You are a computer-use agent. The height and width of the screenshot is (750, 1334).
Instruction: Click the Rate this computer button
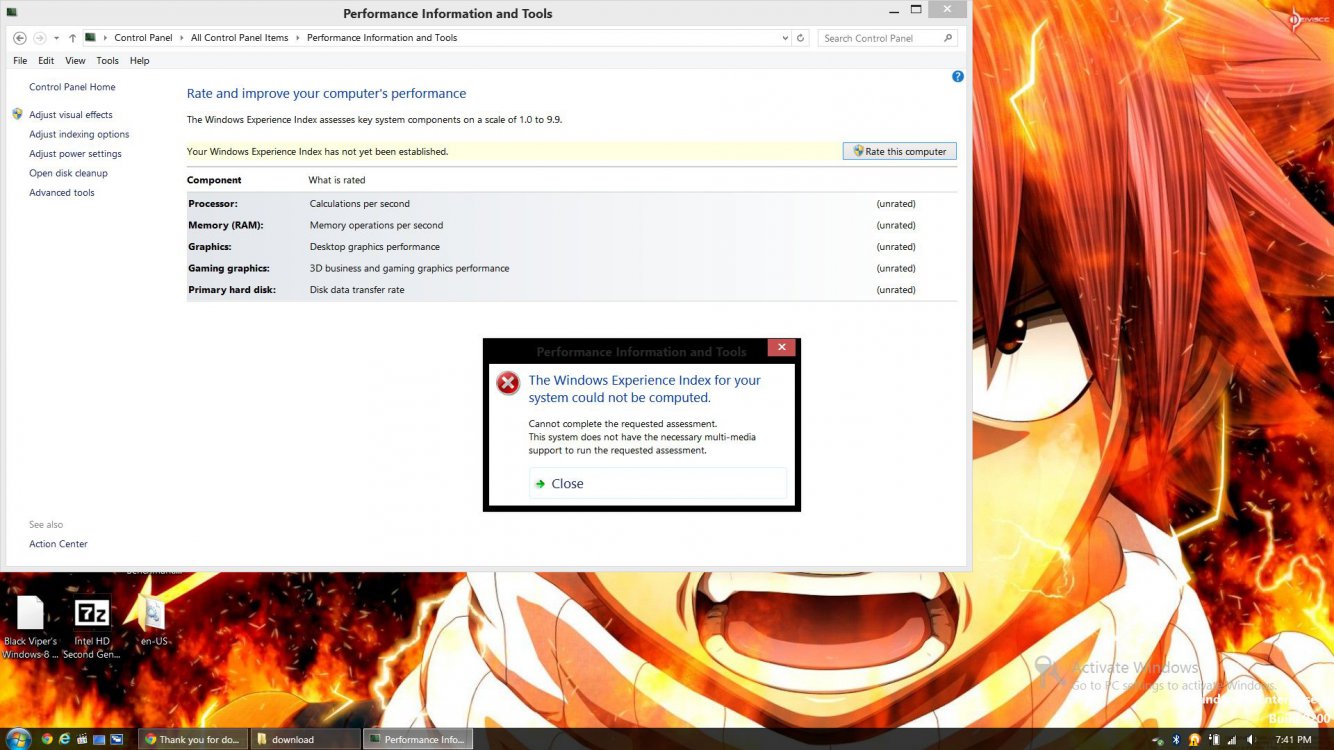click(899, 151)
